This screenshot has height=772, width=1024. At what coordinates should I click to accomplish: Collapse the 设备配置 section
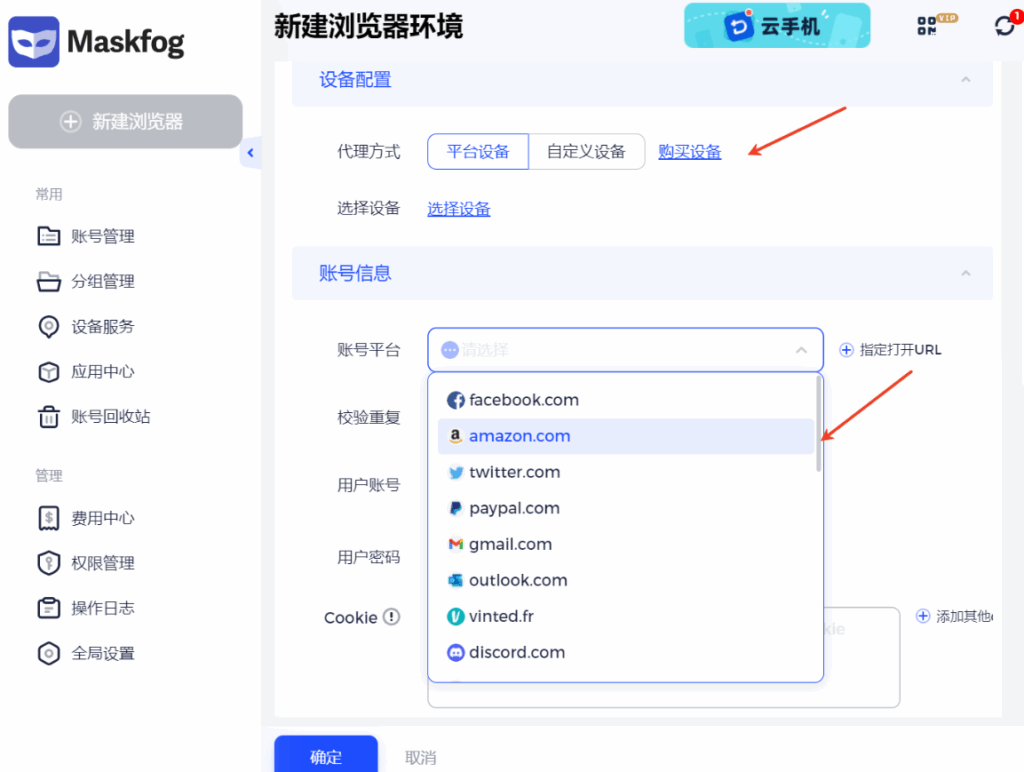pyautogui.click(x=965, y=80)
